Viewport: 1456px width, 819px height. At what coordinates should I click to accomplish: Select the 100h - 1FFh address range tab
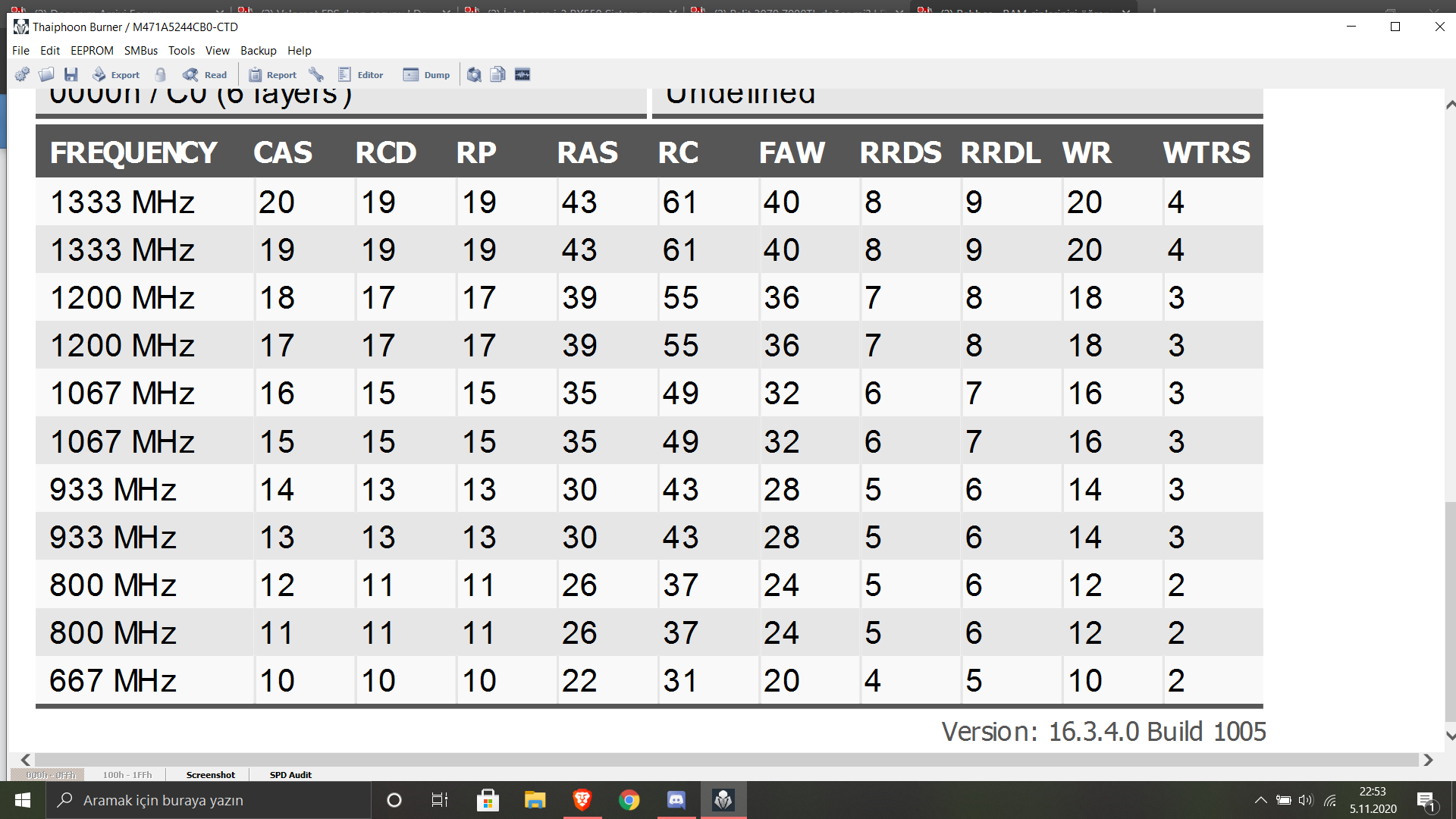(127, 774)
